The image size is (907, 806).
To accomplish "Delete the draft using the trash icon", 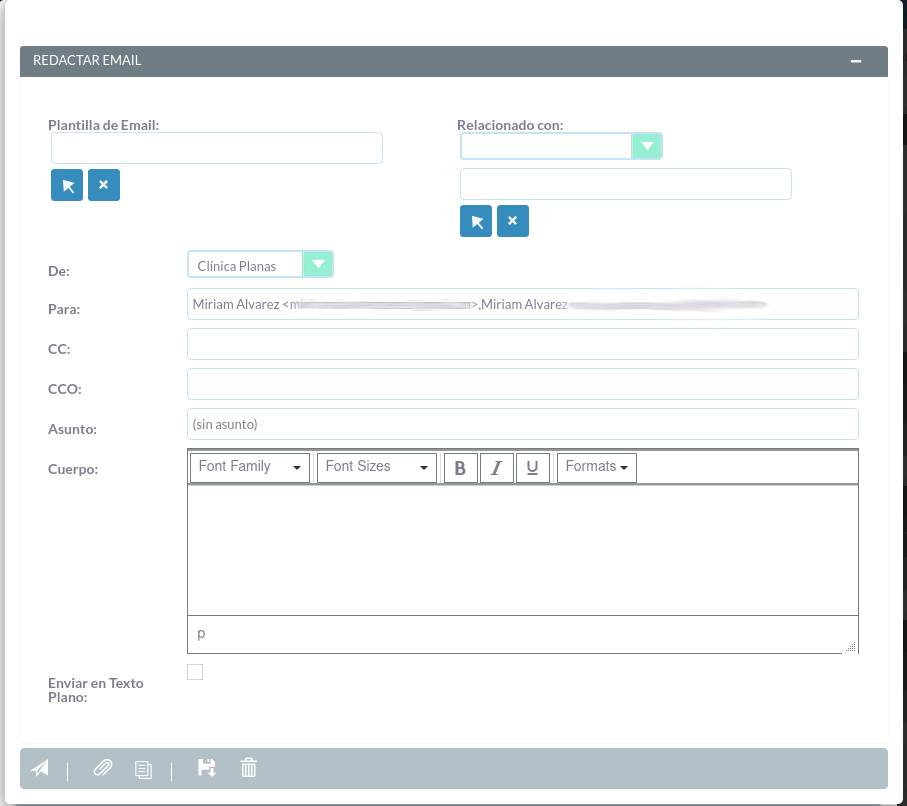I will (248, 768).
